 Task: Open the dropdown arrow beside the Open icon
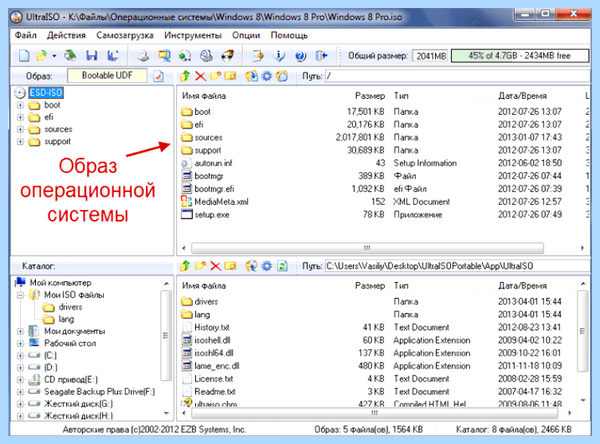click(54, 56)
